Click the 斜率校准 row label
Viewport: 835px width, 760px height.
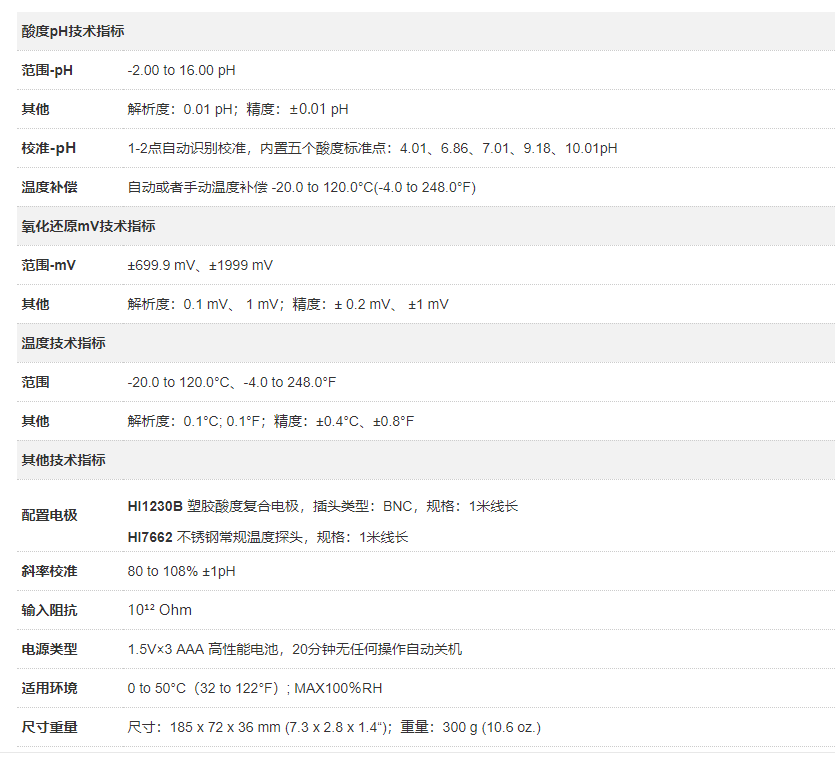click(49, 571)
